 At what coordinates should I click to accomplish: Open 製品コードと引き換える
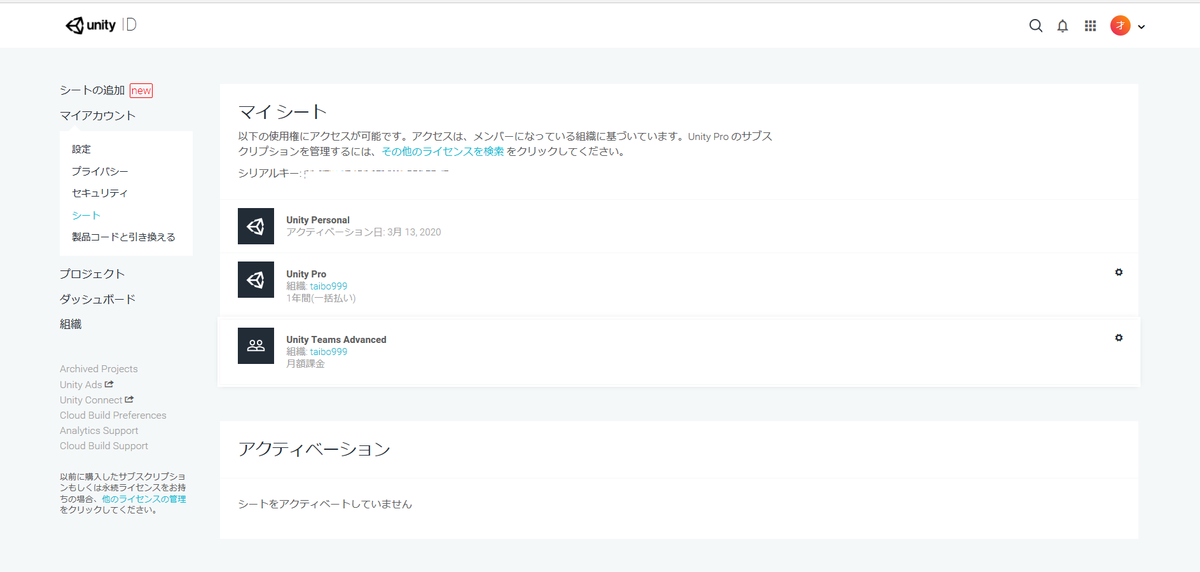point(124,237)
